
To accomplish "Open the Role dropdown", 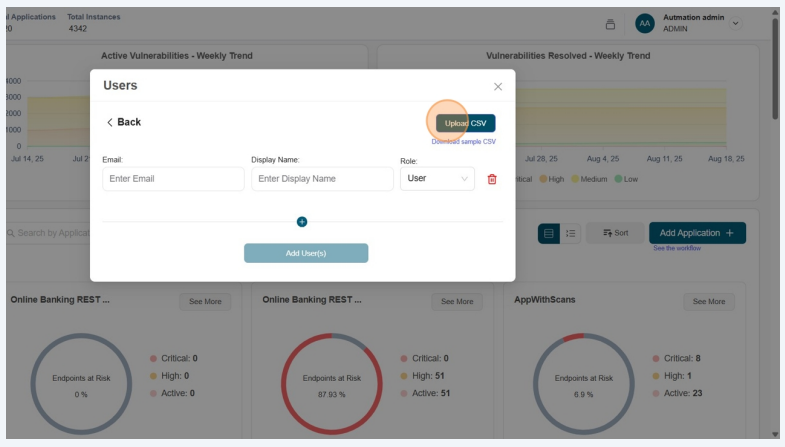I will 437,178.
